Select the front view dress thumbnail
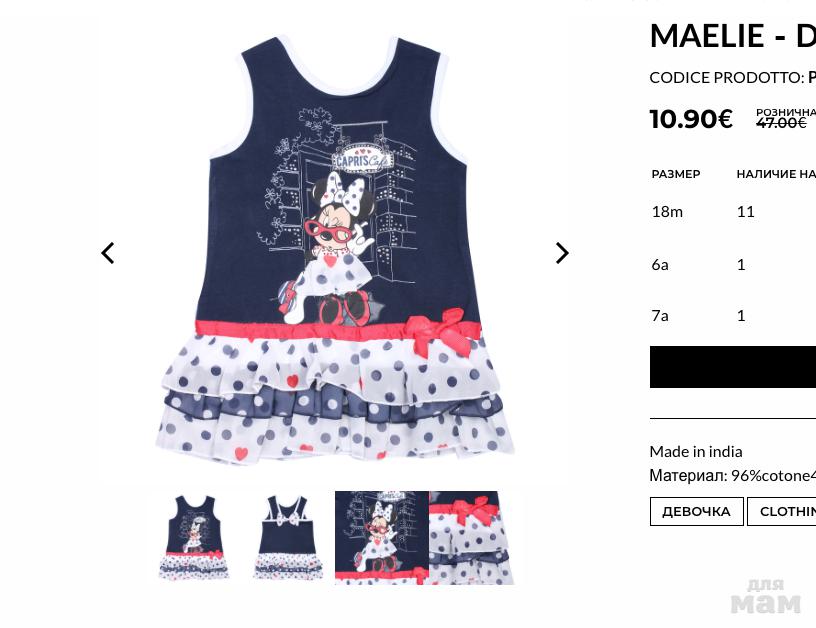Viewport: 816px width, 628px height. [194, 538]
